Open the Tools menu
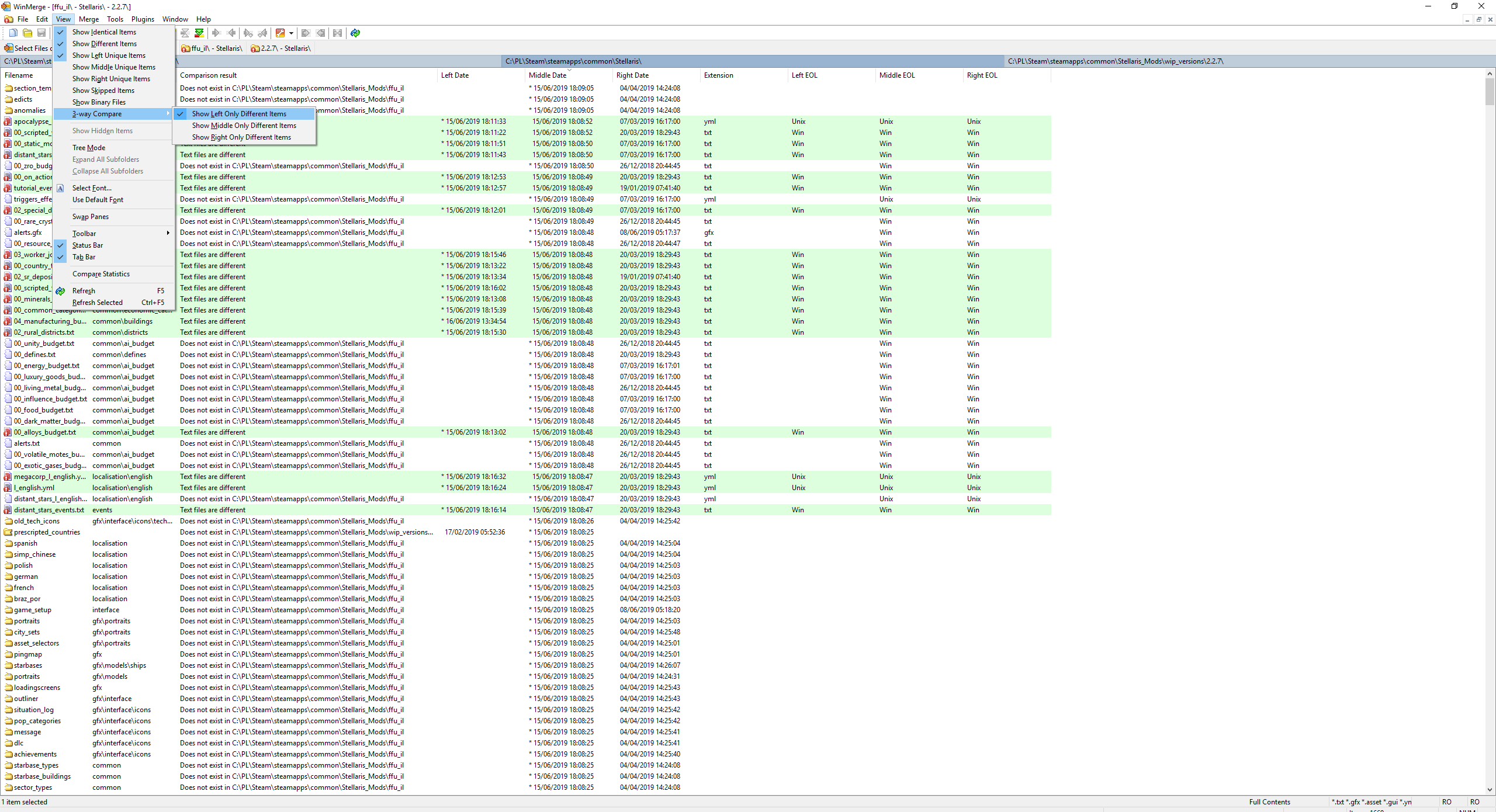This screenshot has width=1496, height=812. click(x=115, y=19)
